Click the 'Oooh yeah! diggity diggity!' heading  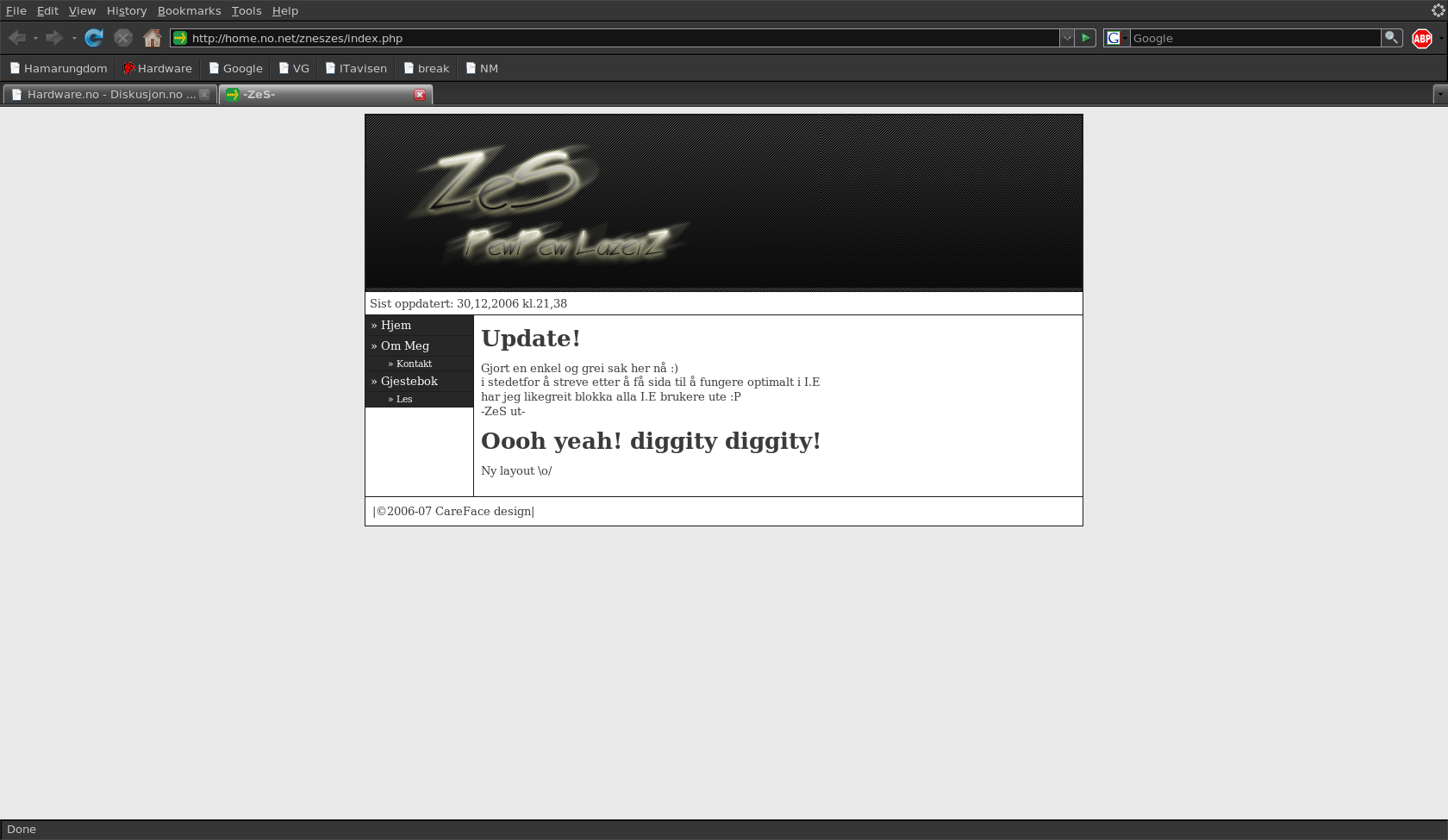coord(651,441)
